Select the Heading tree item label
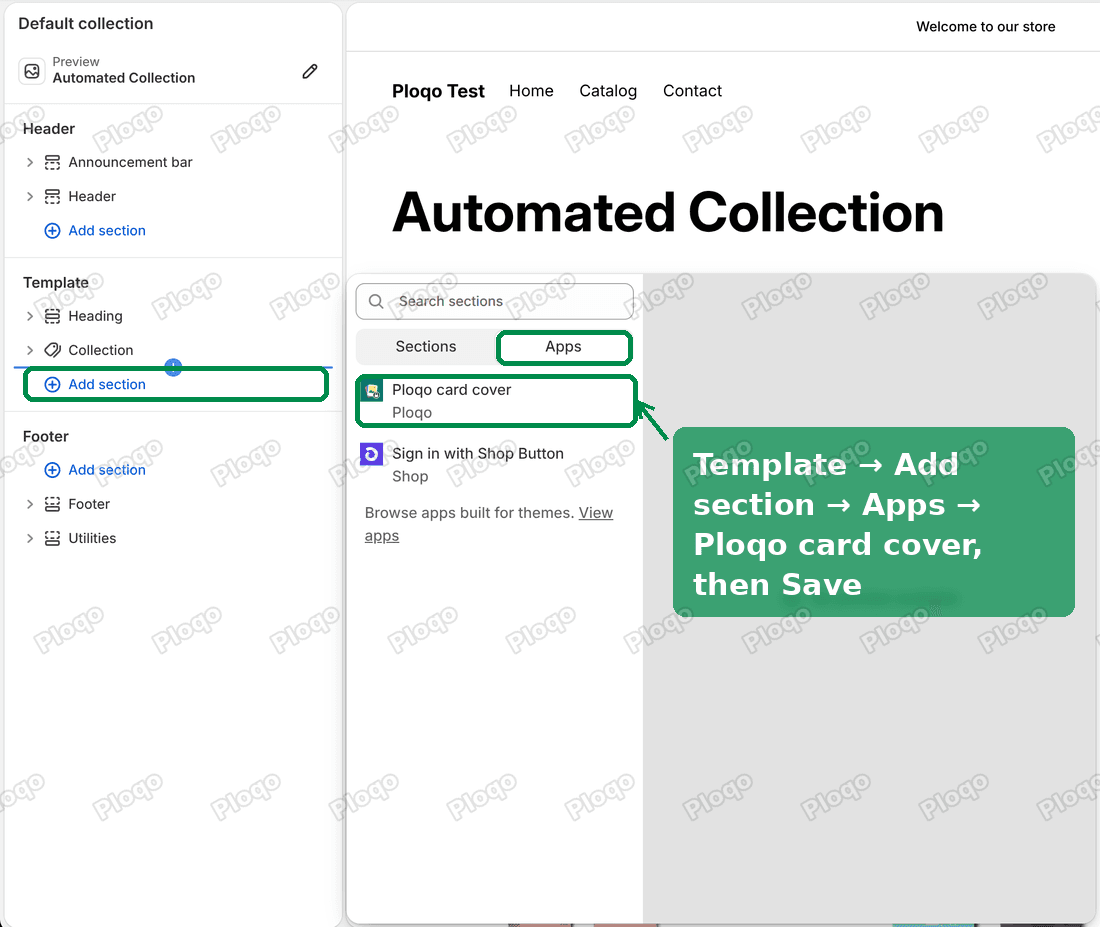Screen dimensions: 1100x927 pyautogui.click(x=95, y=316)
